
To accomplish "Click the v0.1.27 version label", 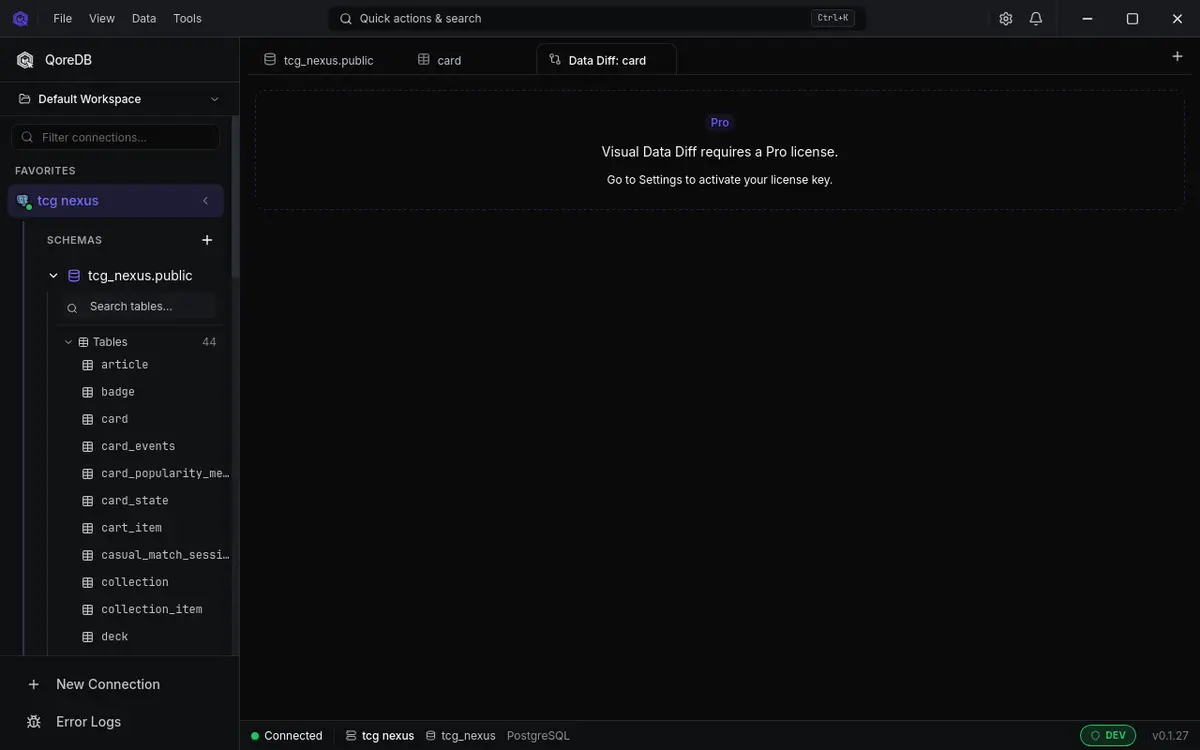I will (1170, 736).
